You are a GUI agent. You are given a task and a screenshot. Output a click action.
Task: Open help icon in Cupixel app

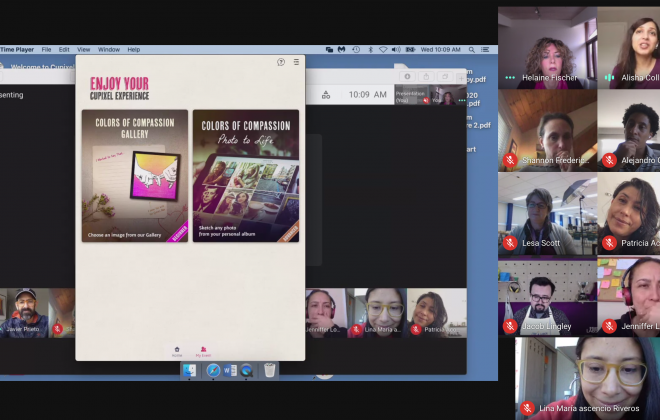(x=281, y=62)
